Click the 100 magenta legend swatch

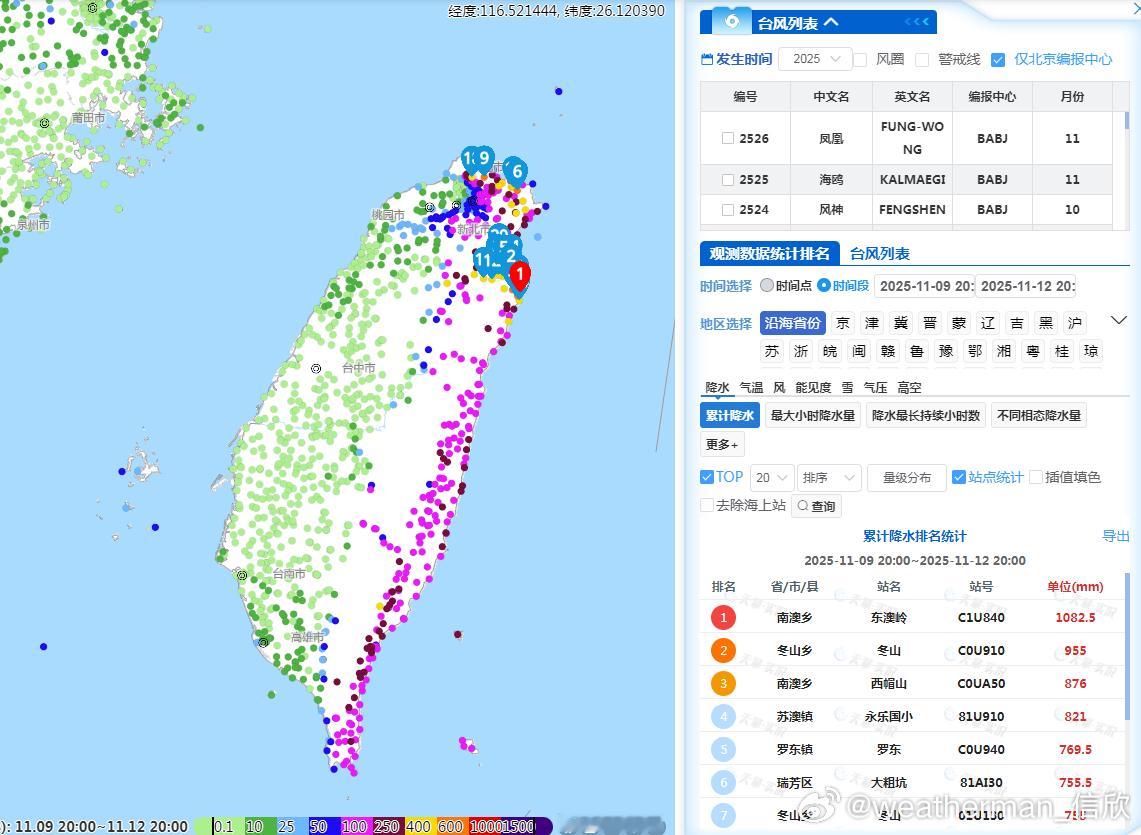[x=357, y=826]
